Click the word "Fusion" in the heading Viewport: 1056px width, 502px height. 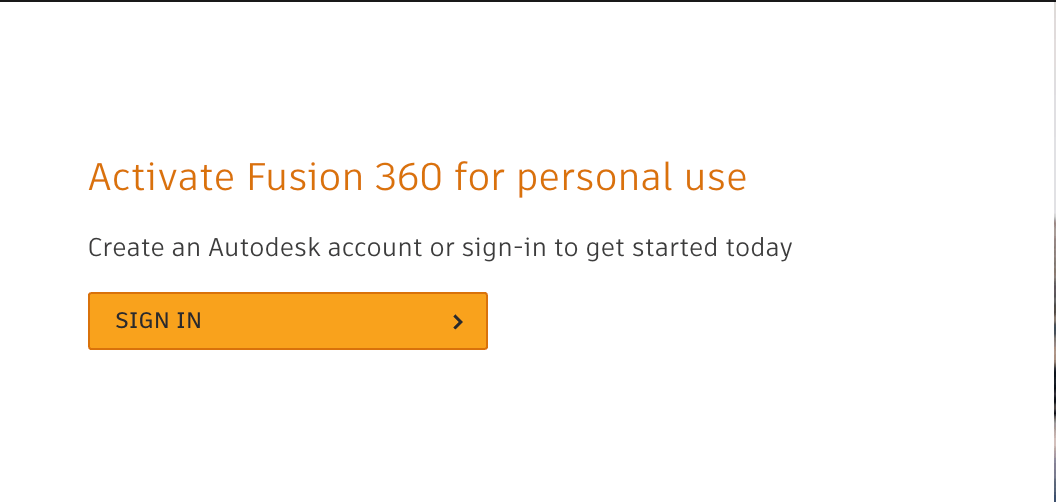[x=298, y=178]
